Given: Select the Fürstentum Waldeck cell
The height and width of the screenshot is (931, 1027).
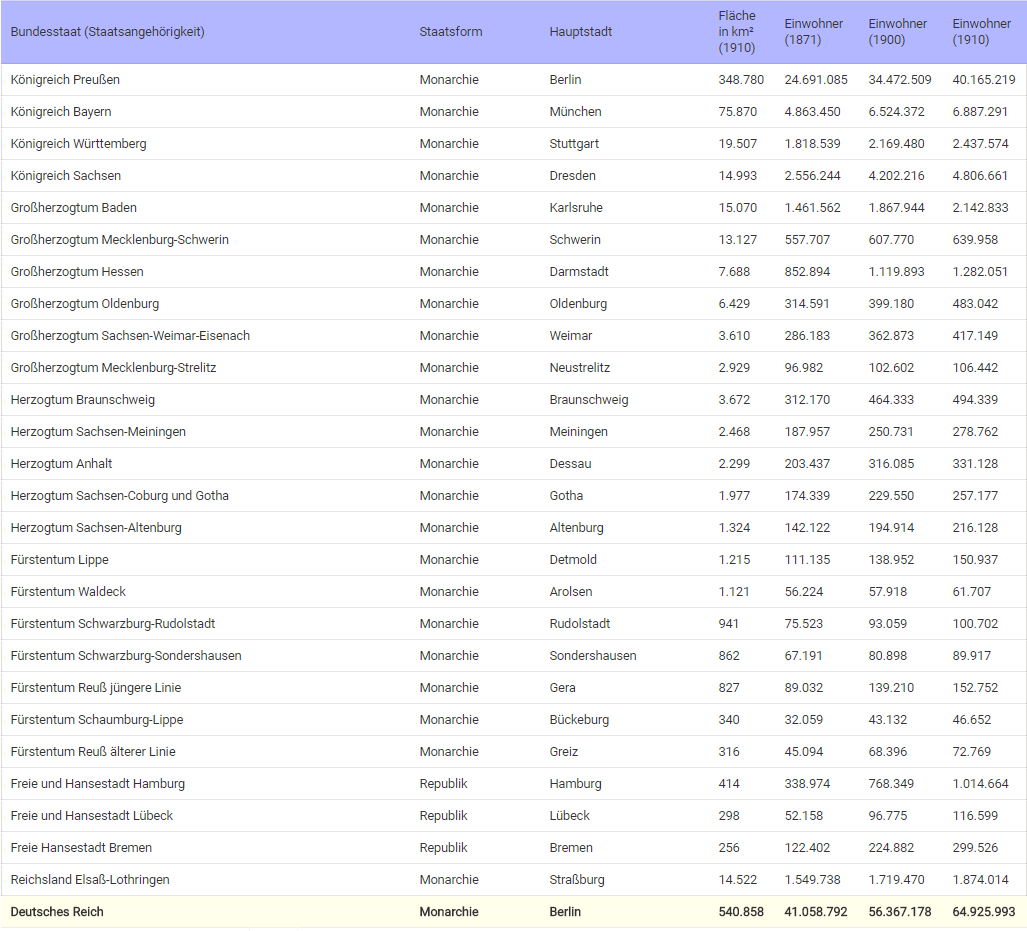Looking at the screenshot, I should click(x=68, y=592).
